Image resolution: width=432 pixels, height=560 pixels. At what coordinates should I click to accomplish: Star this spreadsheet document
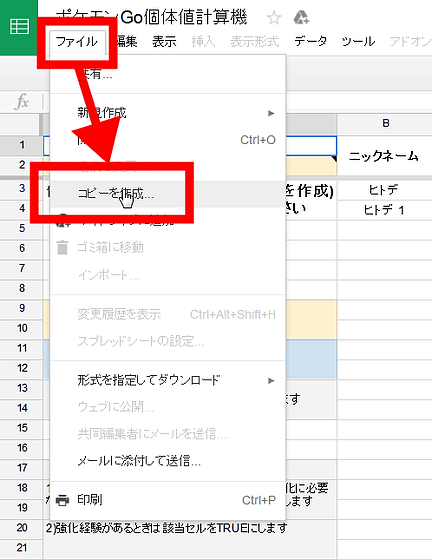pos(274,18)
